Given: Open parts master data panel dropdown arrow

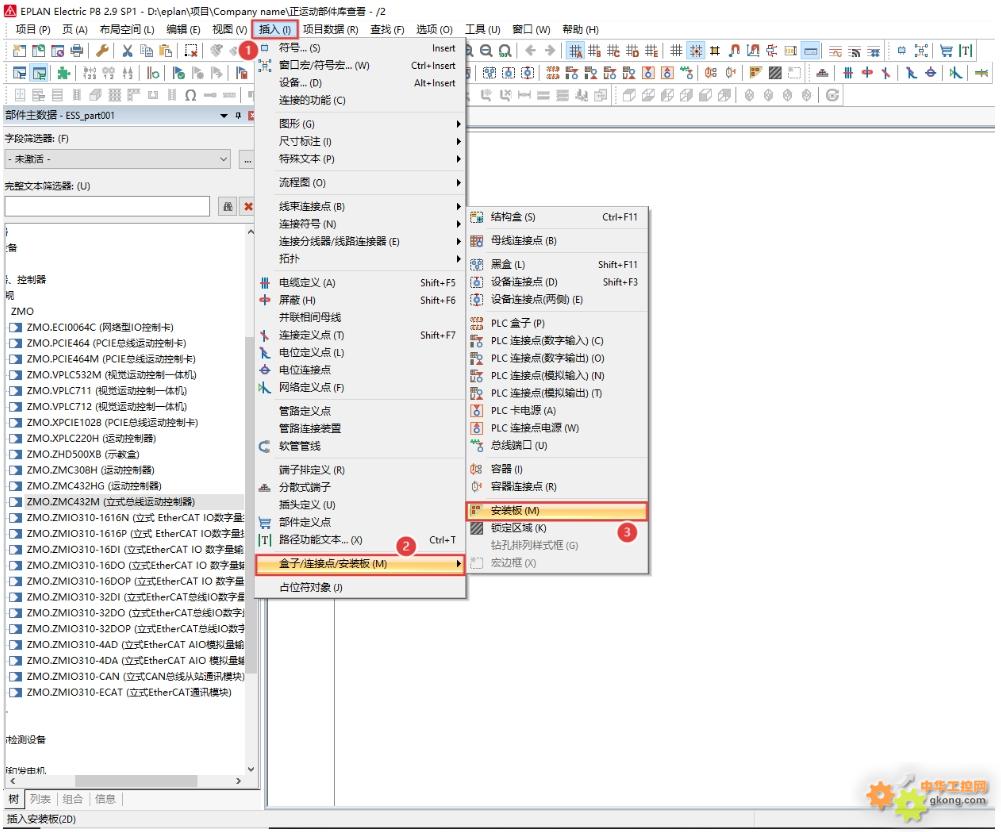Looking at the screenshot, I should click(224, 116).
